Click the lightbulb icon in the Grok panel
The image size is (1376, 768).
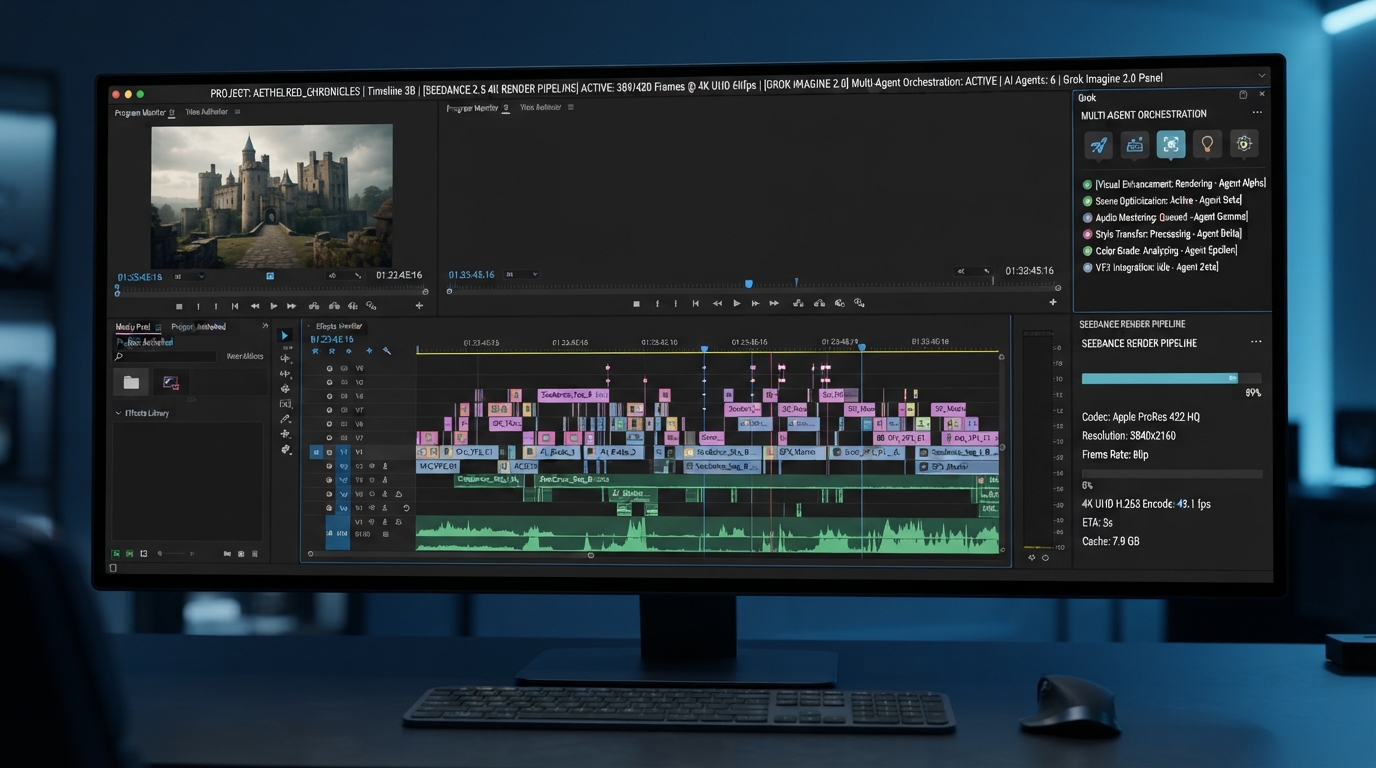coord(1207,144)
